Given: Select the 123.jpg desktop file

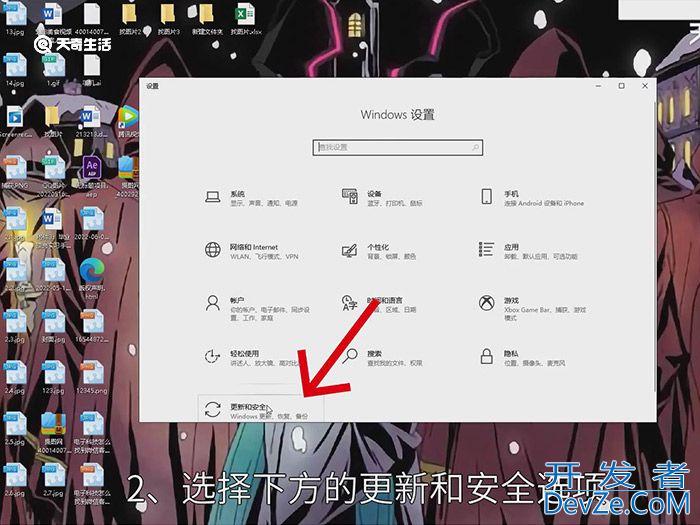Looking at the screenshot, I should [54, 377].
